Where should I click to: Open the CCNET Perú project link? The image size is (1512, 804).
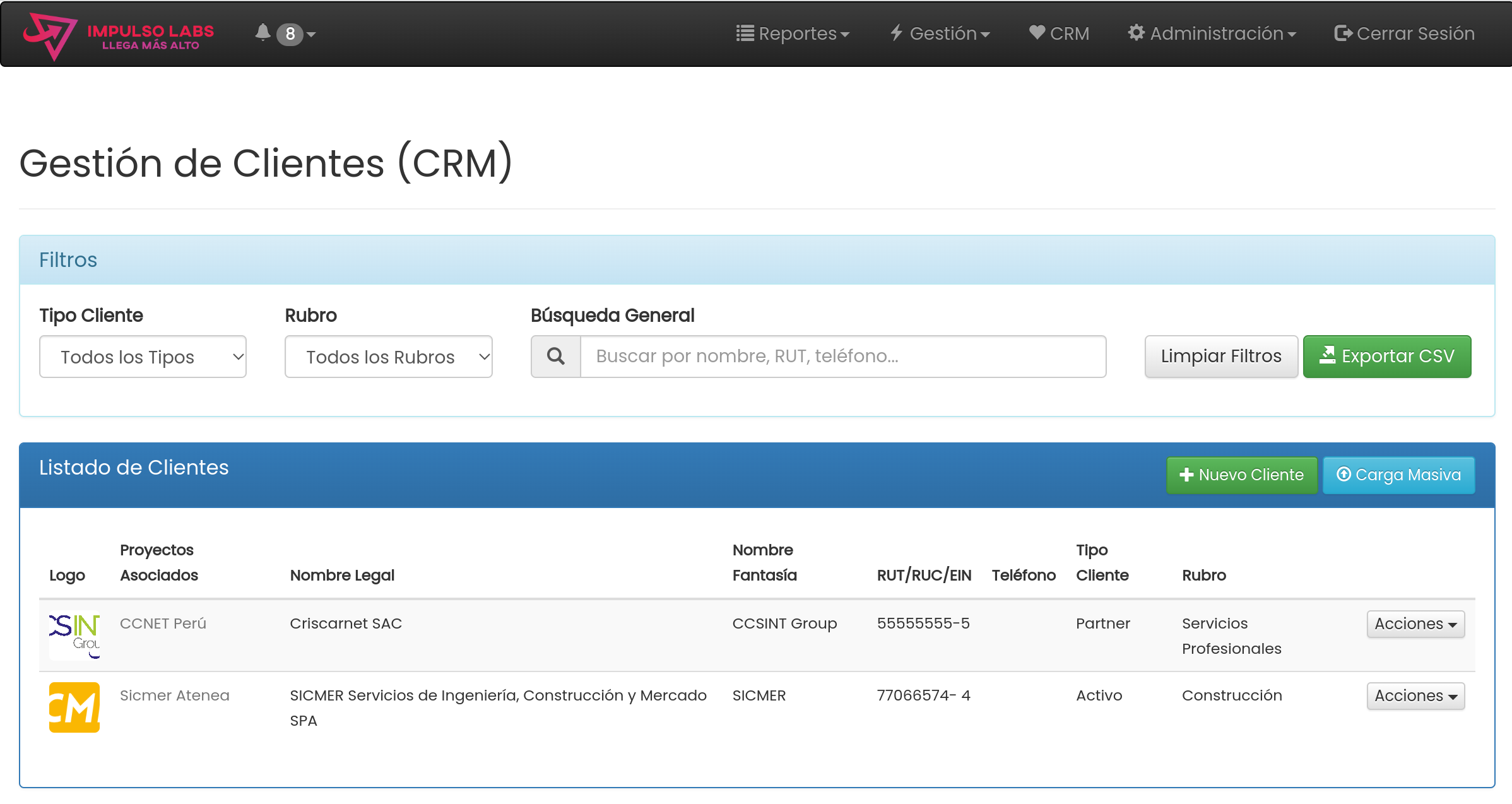coord(163,624)
